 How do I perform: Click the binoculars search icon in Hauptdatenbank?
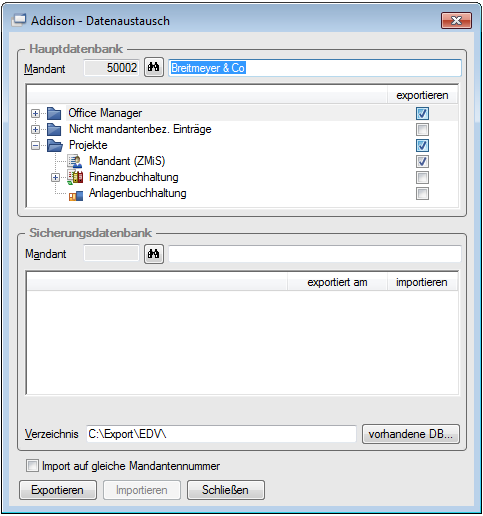(x=154, y=67)
